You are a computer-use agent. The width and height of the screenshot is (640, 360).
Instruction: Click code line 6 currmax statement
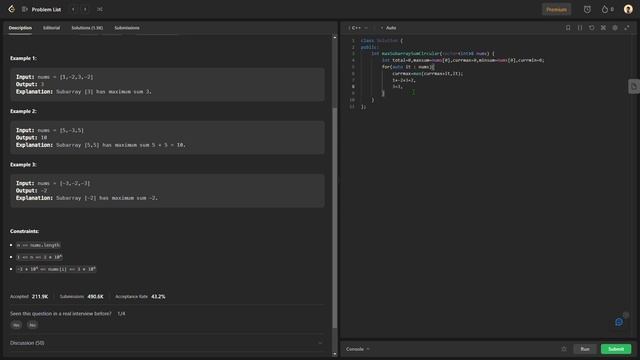pos(428,73)
